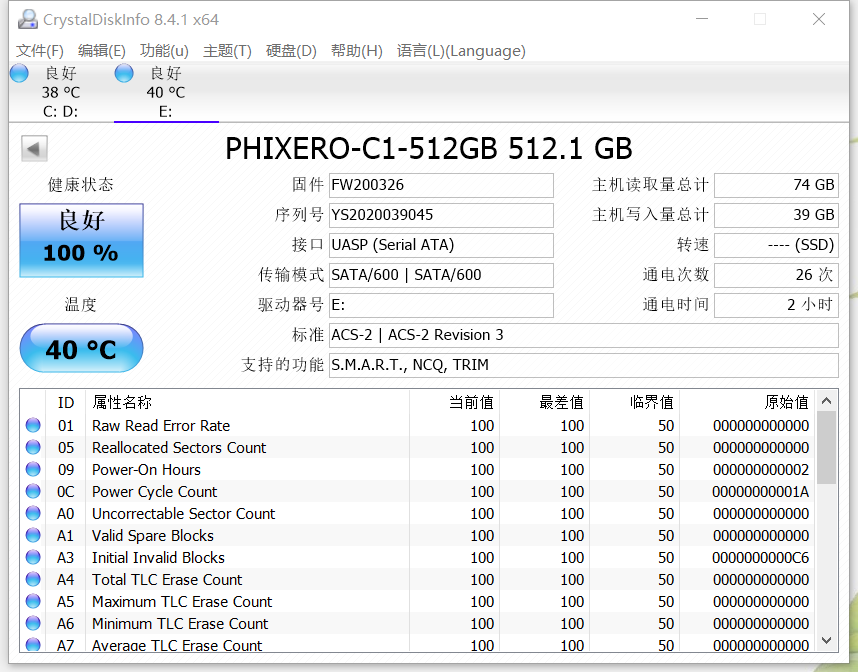Click the 原始值 column header
The image size is (858, 672).
747,402
